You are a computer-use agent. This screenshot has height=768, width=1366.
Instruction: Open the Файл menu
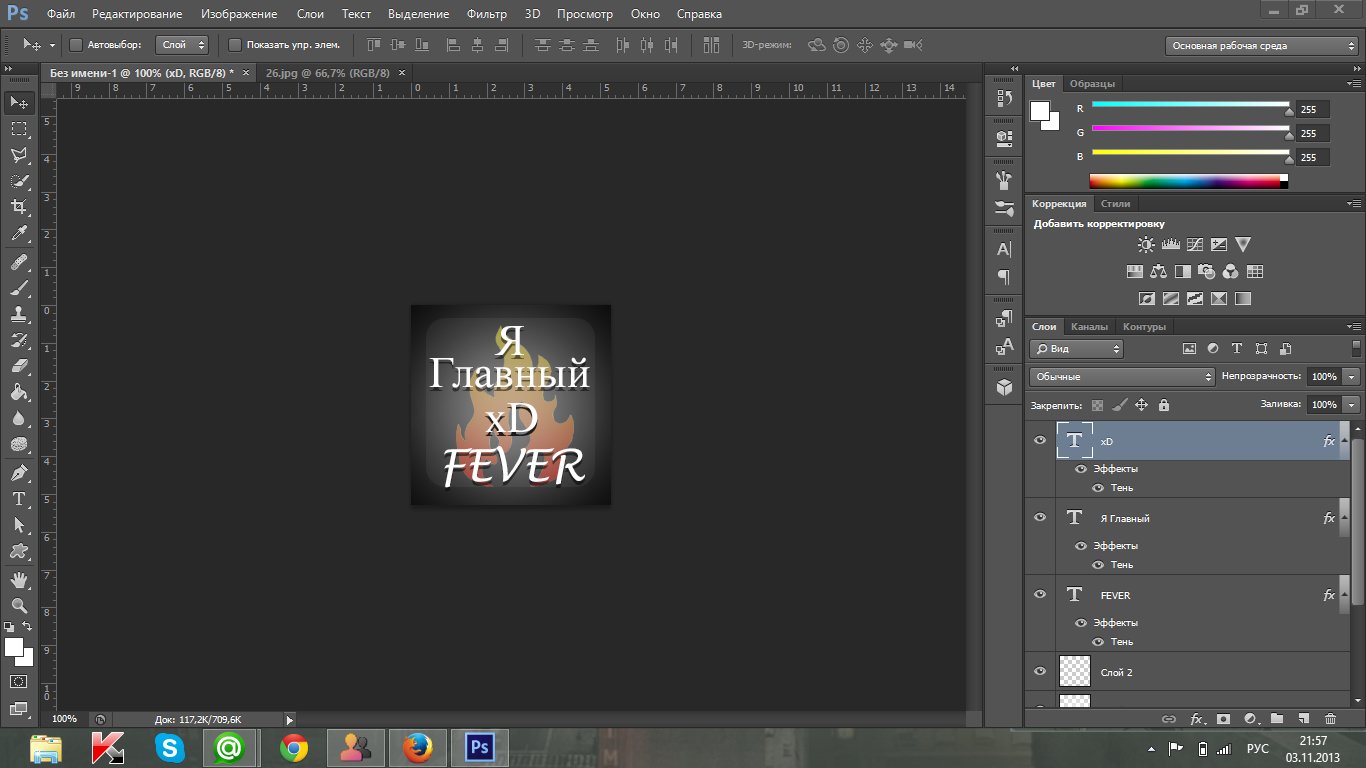pos(60,14)
